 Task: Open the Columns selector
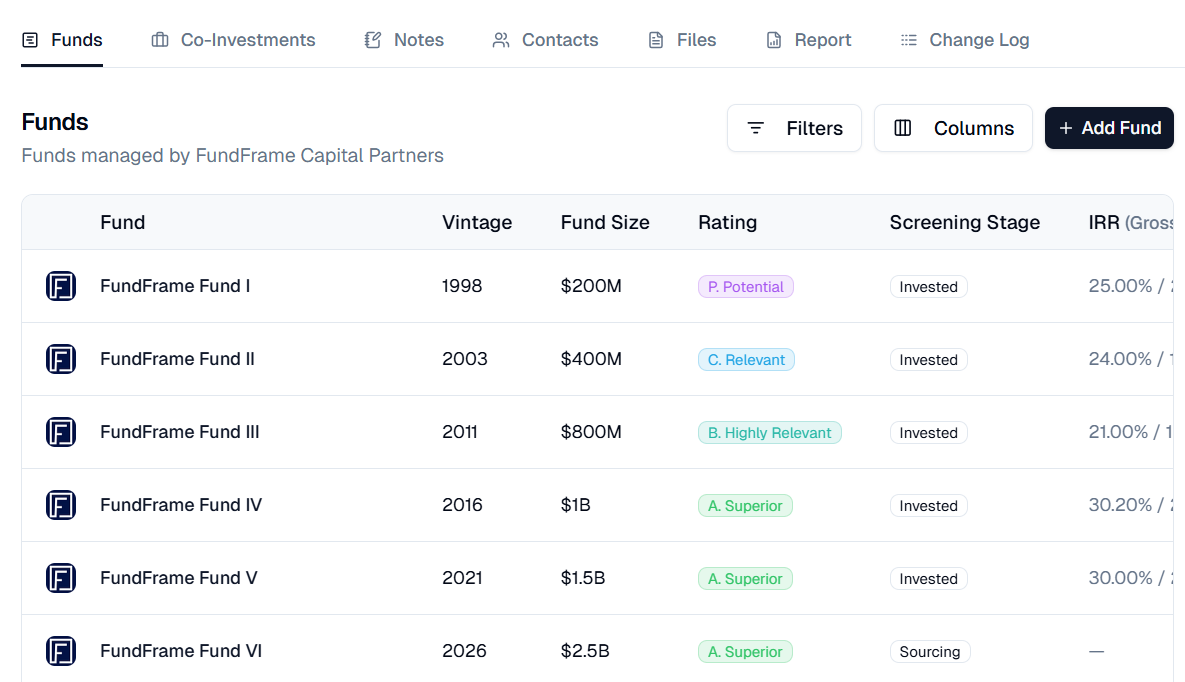coord(953,128)
